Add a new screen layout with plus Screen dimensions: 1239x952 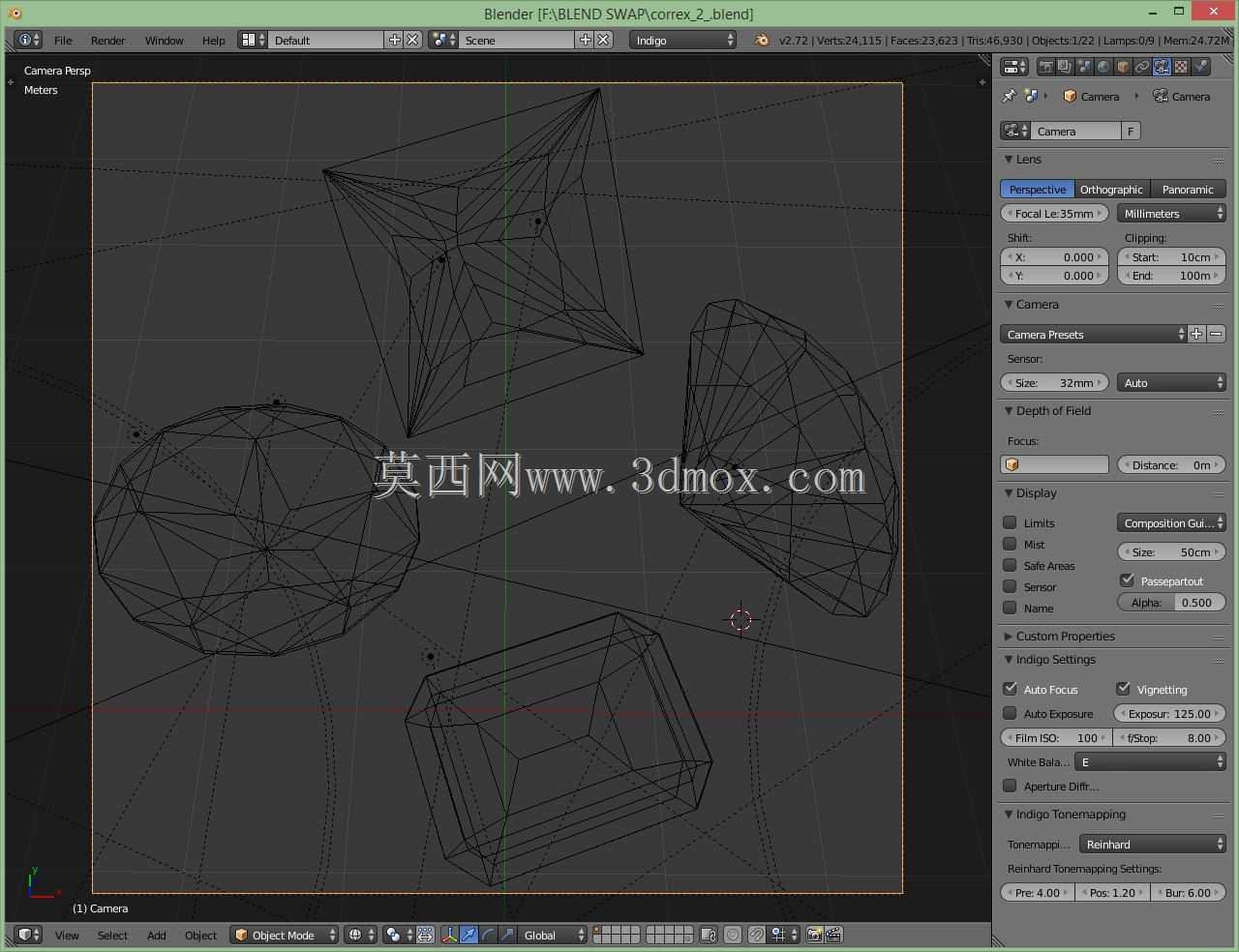point(395,40)
